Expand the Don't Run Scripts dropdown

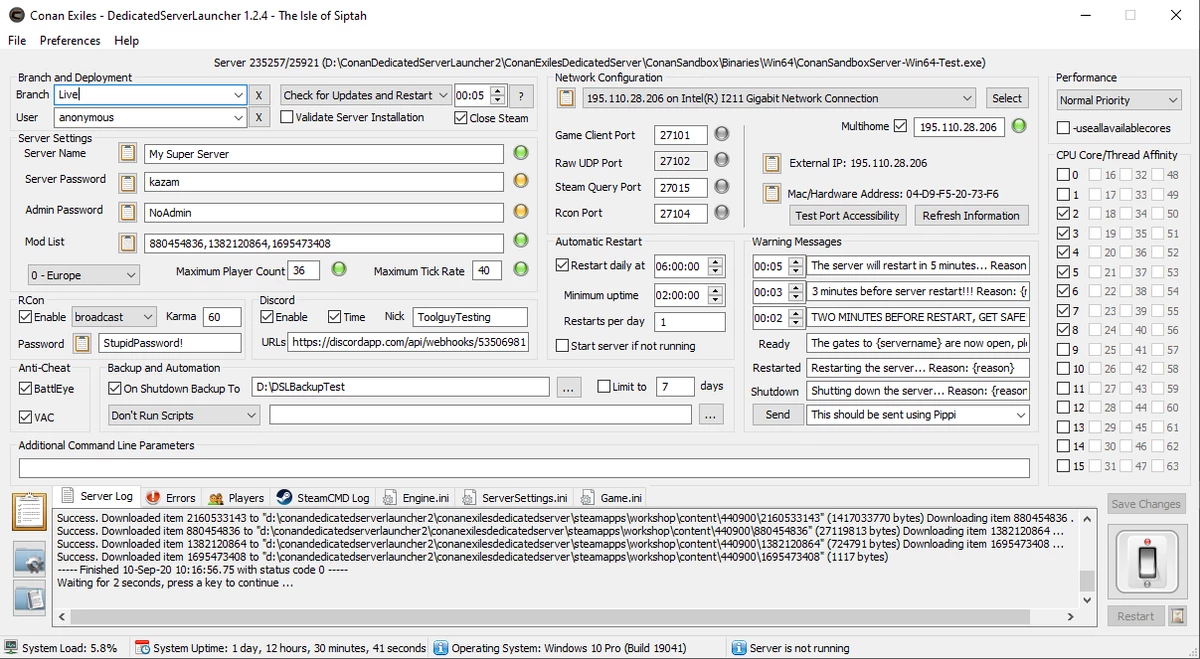tap(183, 415)
